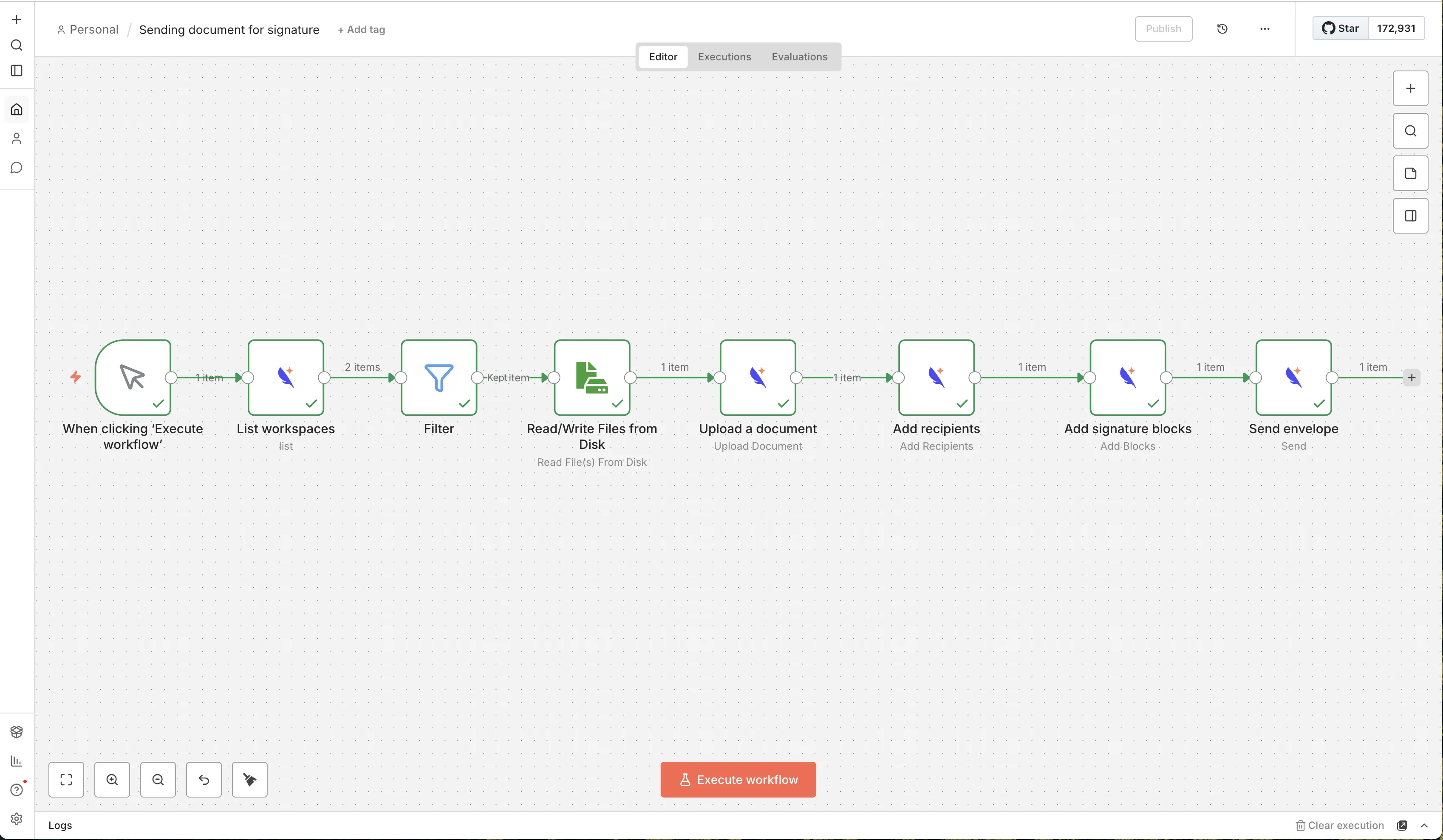Add a sticky note from the right toolbar
Screen dimensions: 1443x840
click(1410, 173)
